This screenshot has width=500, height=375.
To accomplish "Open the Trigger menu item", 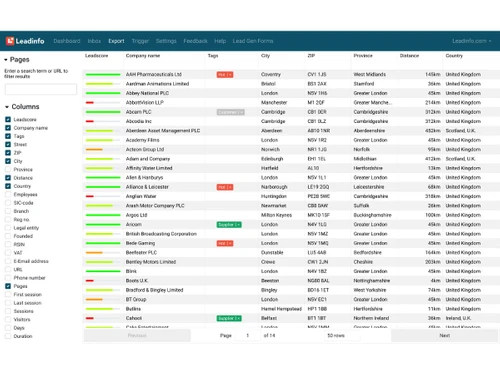I will [140, 41].
